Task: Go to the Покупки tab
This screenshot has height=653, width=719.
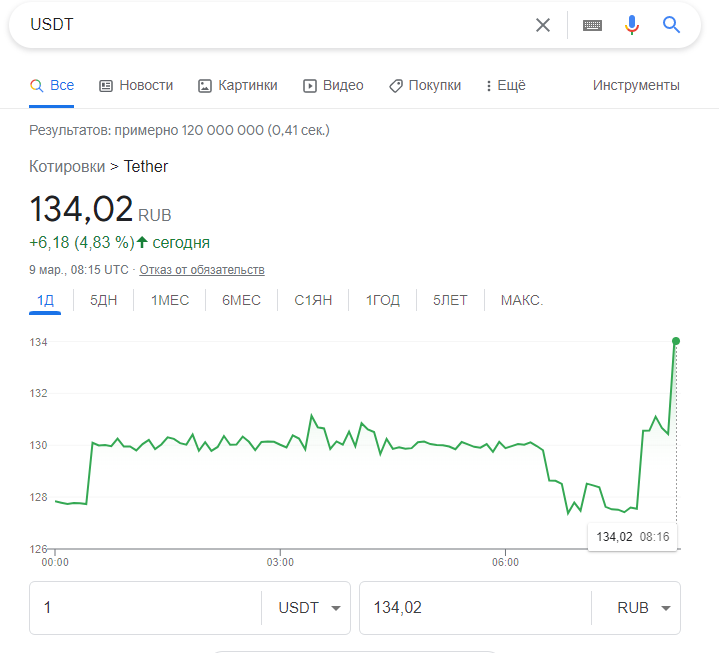Action: 425,86
